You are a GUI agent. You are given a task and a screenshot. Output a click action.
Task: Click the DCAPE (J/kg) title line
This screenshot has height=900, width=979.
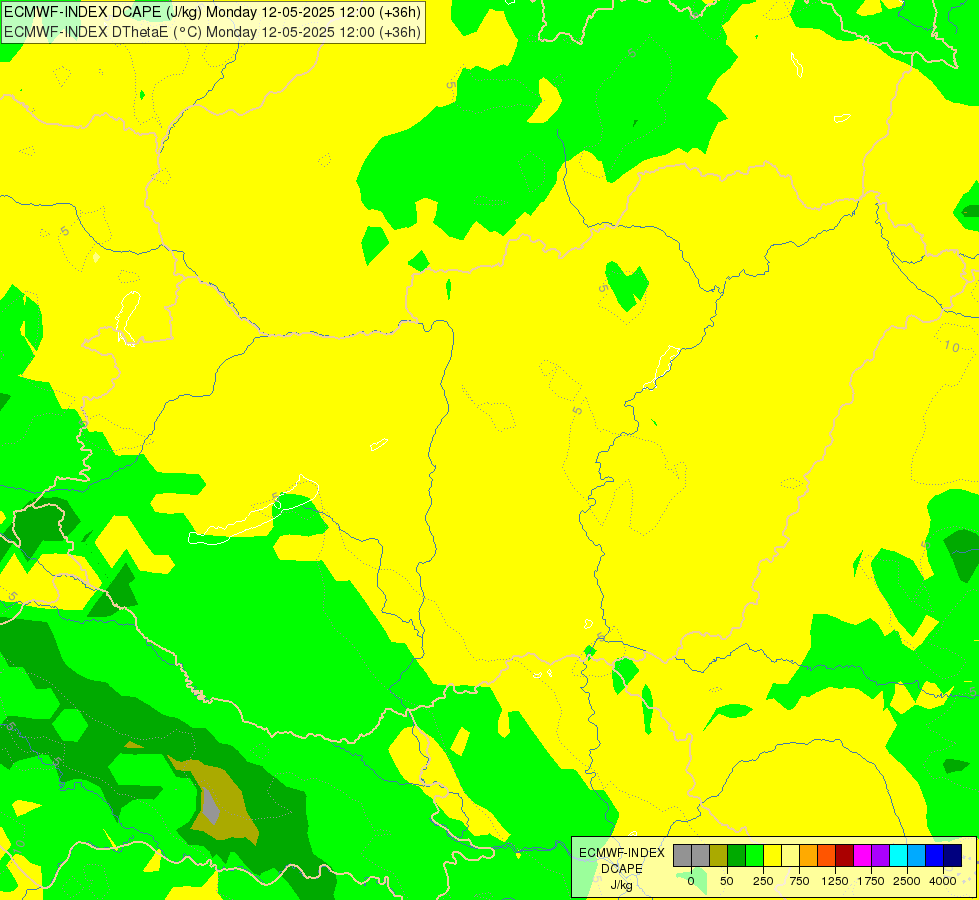click(212, 12)
